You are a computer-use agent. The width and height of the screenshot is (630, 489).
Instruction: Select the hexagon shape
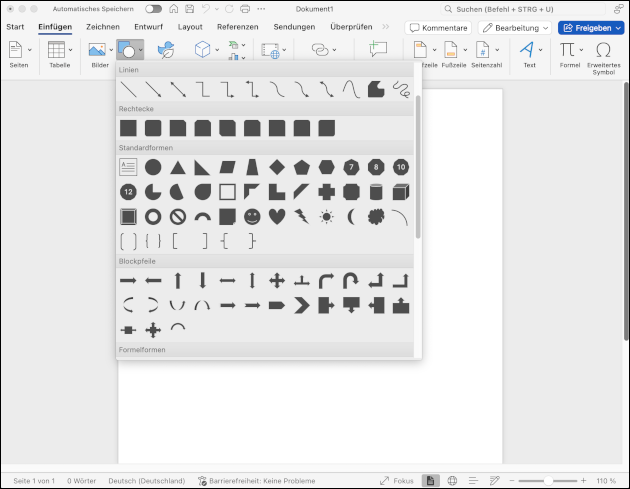pos(327,167)
